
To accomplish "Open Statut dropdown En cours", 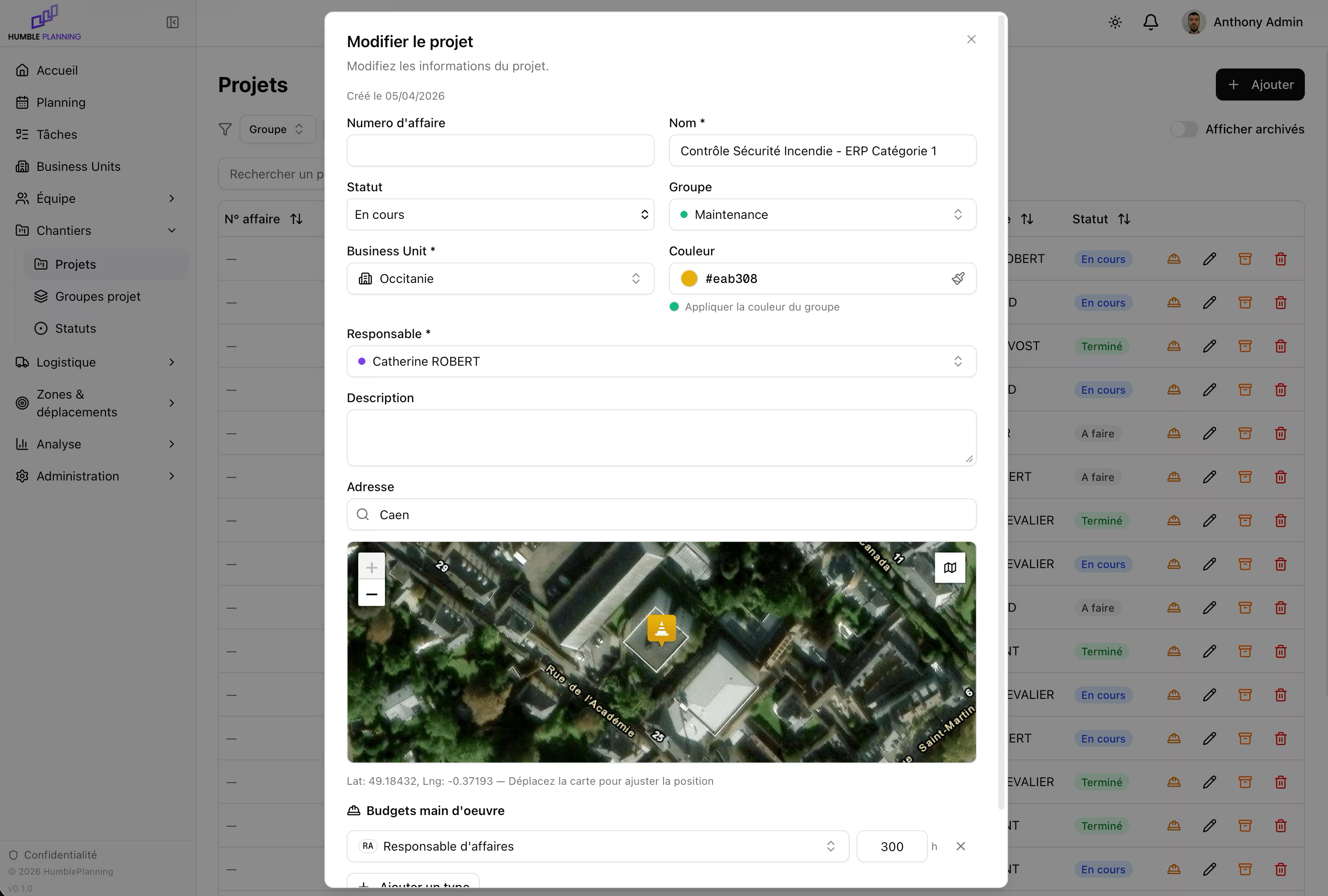I will (500, 215).
